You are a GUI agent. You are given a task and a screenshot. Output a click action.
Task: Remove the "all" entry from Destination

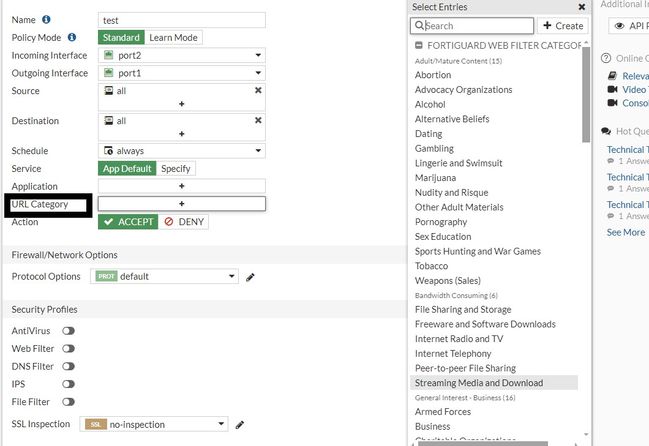coord(258,120)
